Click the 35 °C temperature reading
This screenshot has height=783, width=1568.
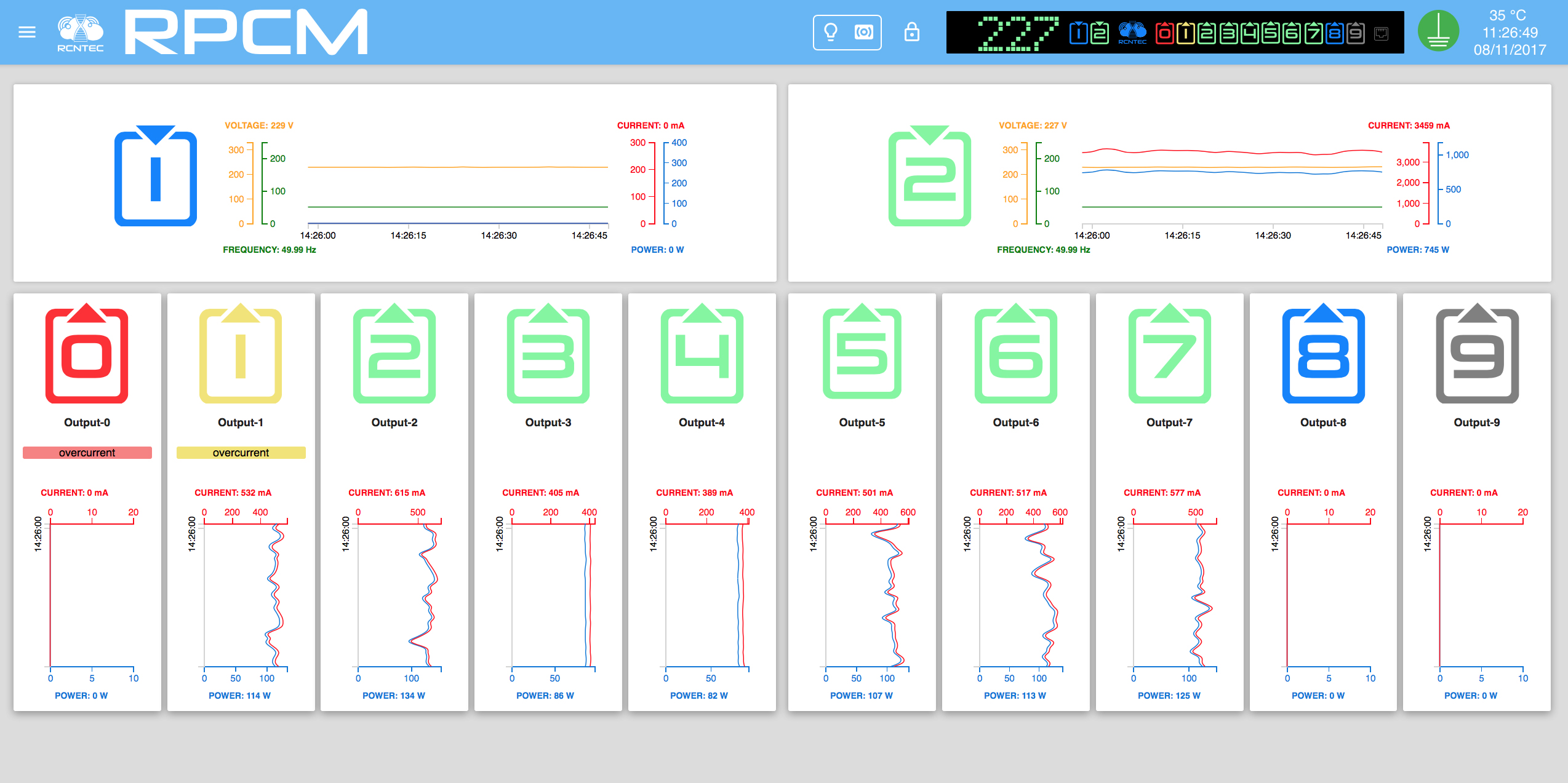[1507, 15]
